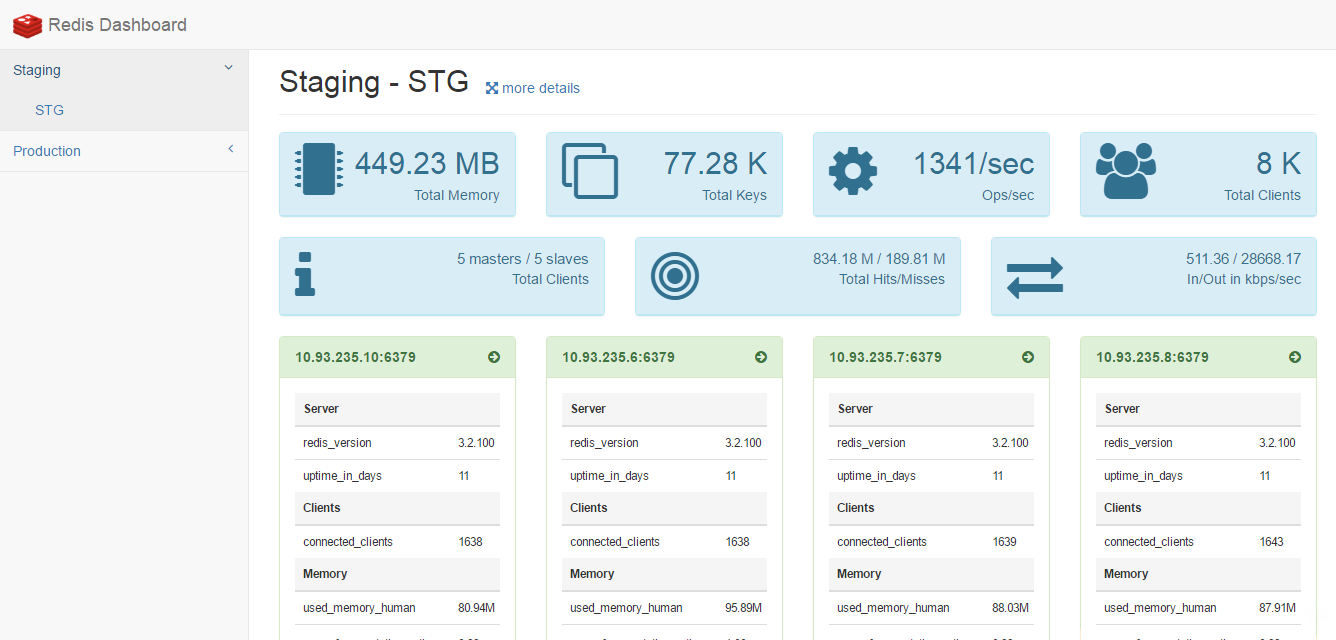The height and width of the screenshot is (640, 1336).
Task: Click the memory chip icon
Action: click(320, 169)
